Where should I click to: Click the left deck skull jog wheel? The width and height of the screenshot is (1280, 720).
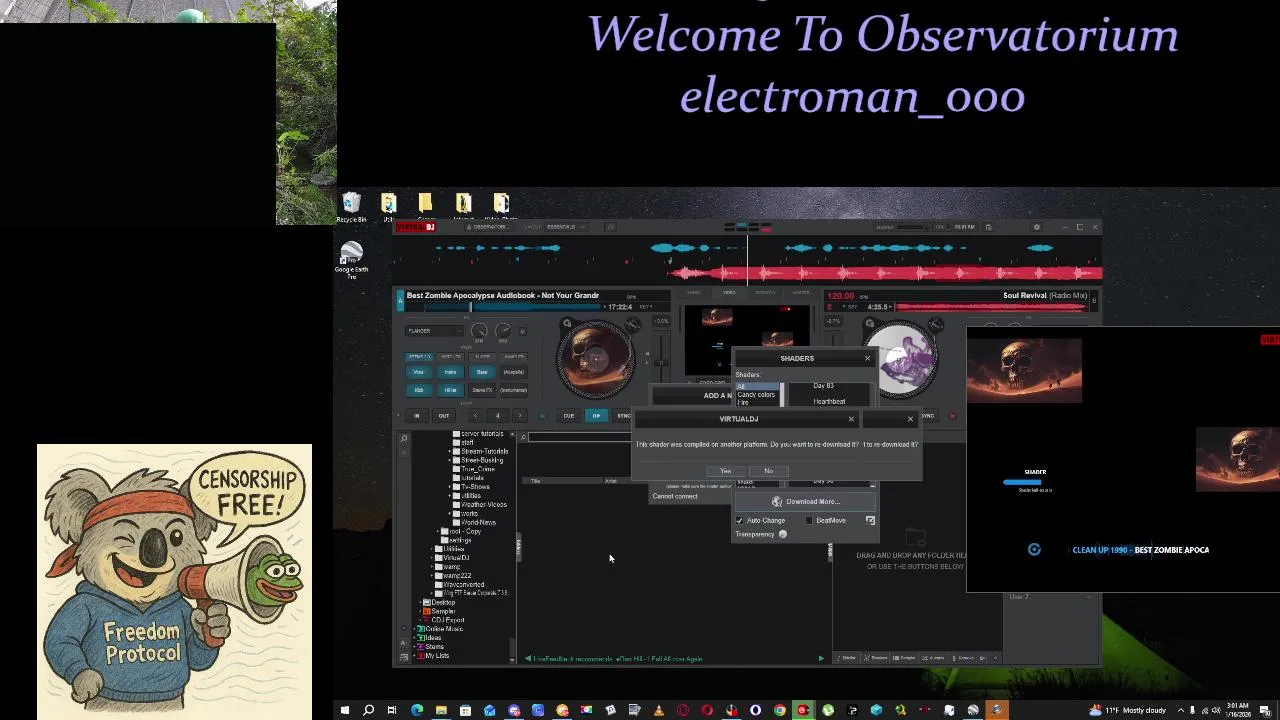pyautogui.click(x=595, y=359)
